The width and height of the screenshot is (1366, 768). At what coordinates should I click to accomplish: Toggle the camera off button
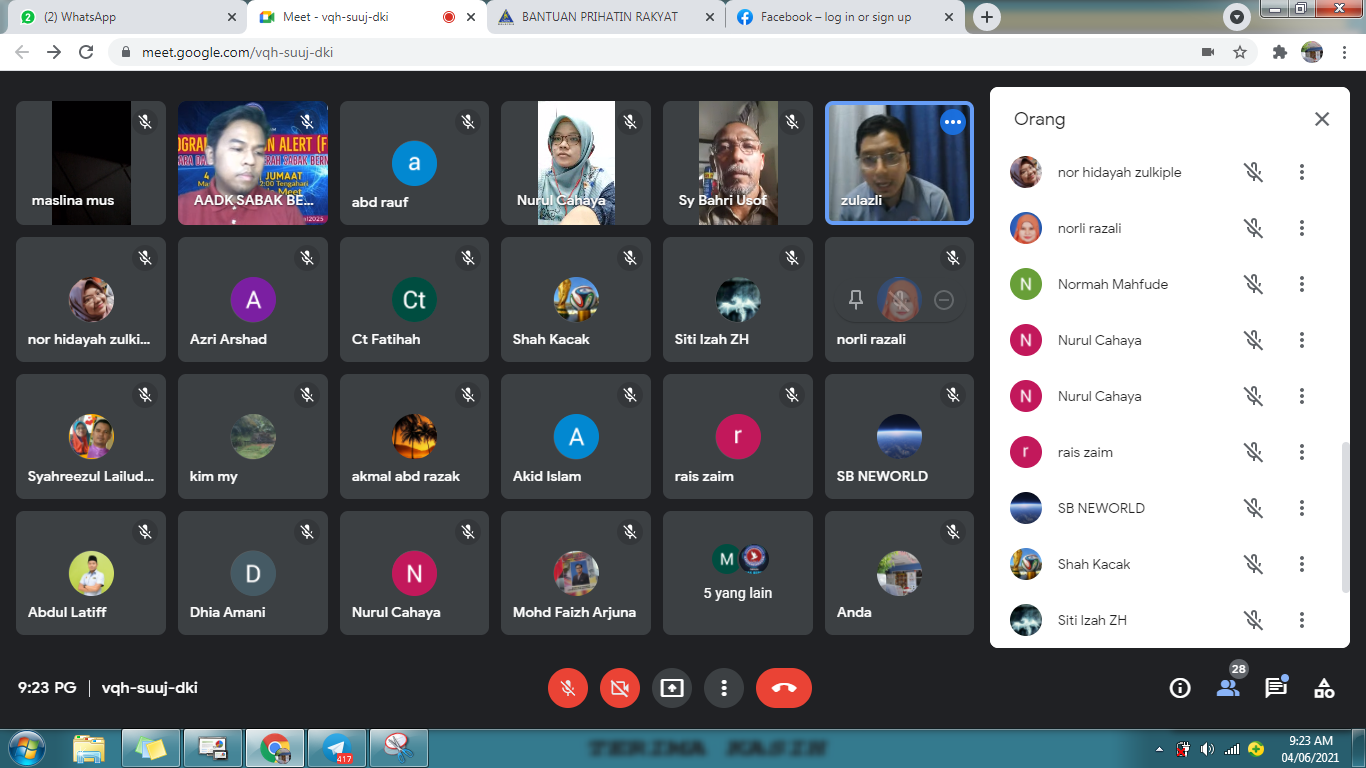pos(620,688)
